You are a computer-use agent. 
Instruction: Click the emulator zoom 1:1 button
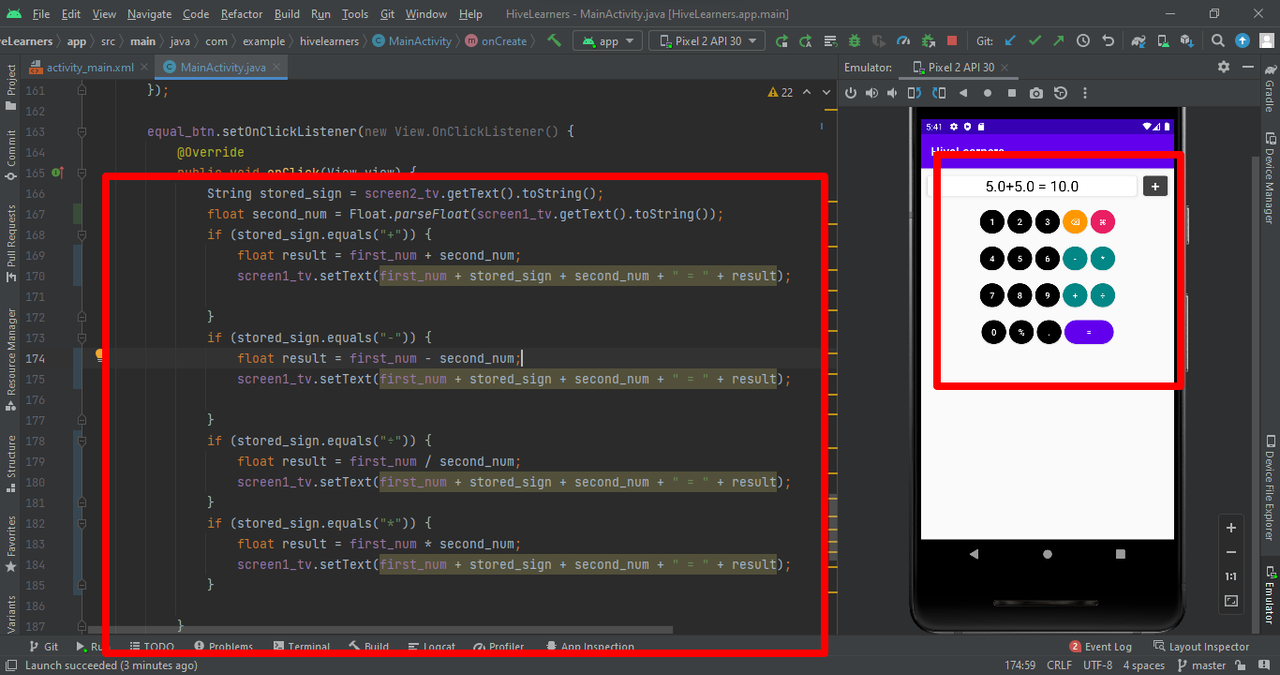click(1231, 577)
